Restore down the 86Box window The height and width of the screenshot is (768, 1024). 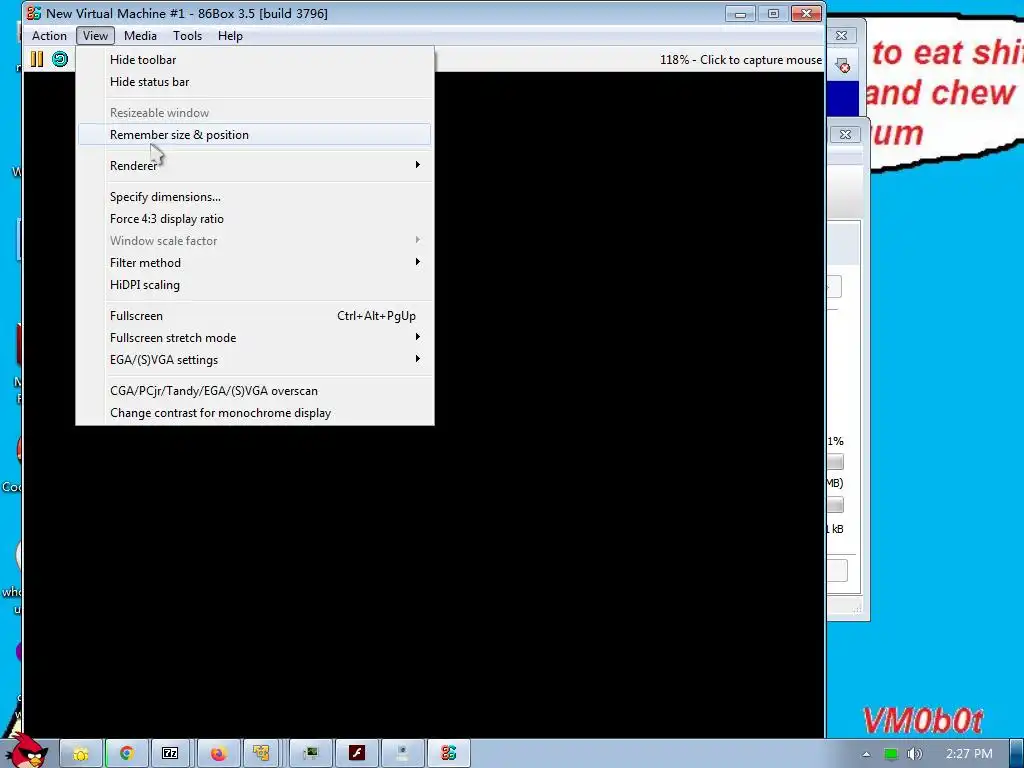tap(773, 13)
